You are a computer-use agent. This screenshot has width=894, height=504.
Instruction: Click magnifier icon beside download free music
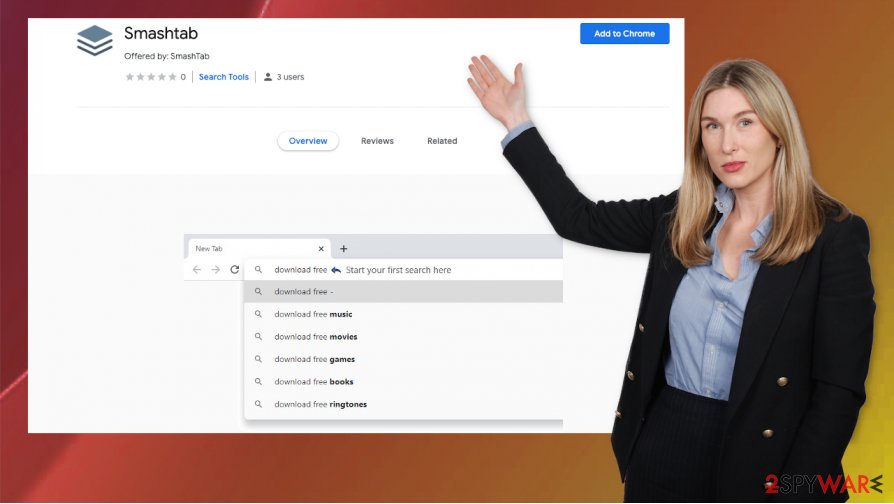[x=258, y=314]
